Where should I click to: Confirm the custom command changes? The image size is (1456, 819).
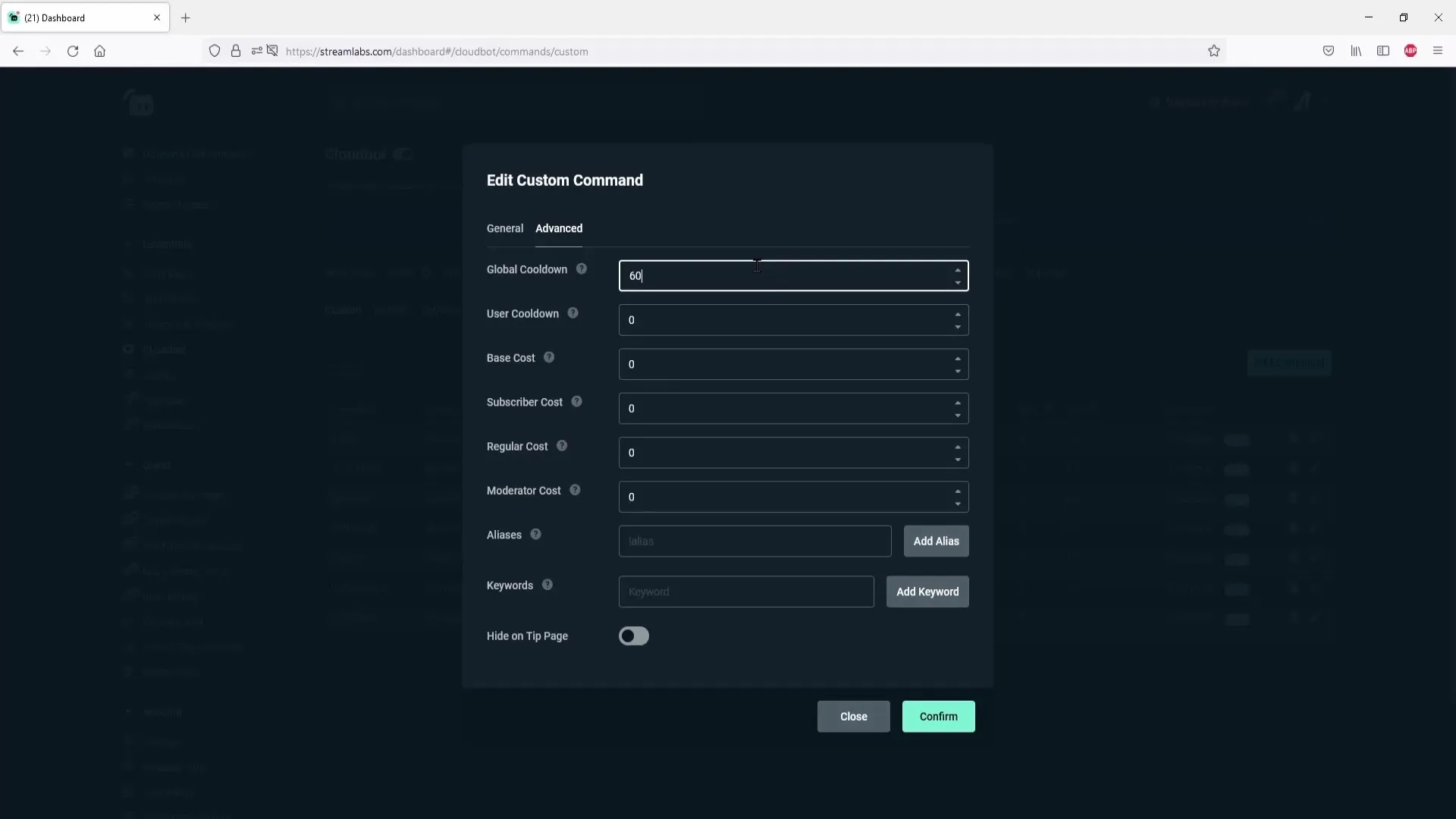pos(938,716)
